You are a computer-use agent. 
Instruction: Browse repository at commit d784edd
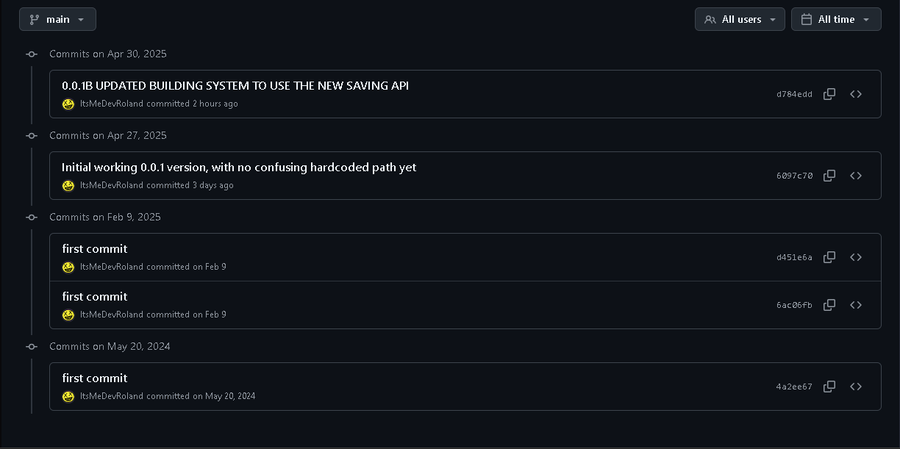[856, 94]
